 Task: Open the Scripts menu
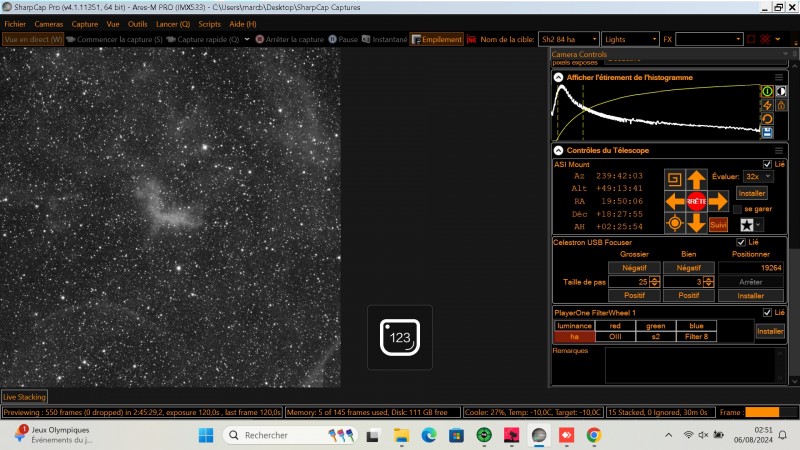point(209,24)
